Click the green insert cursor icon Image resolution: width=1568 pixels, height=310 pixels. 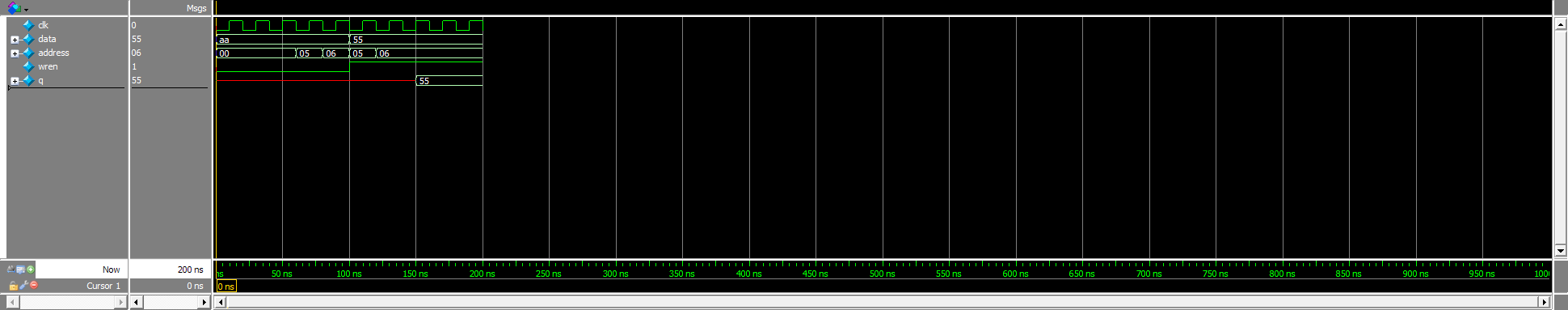point(31,270)
